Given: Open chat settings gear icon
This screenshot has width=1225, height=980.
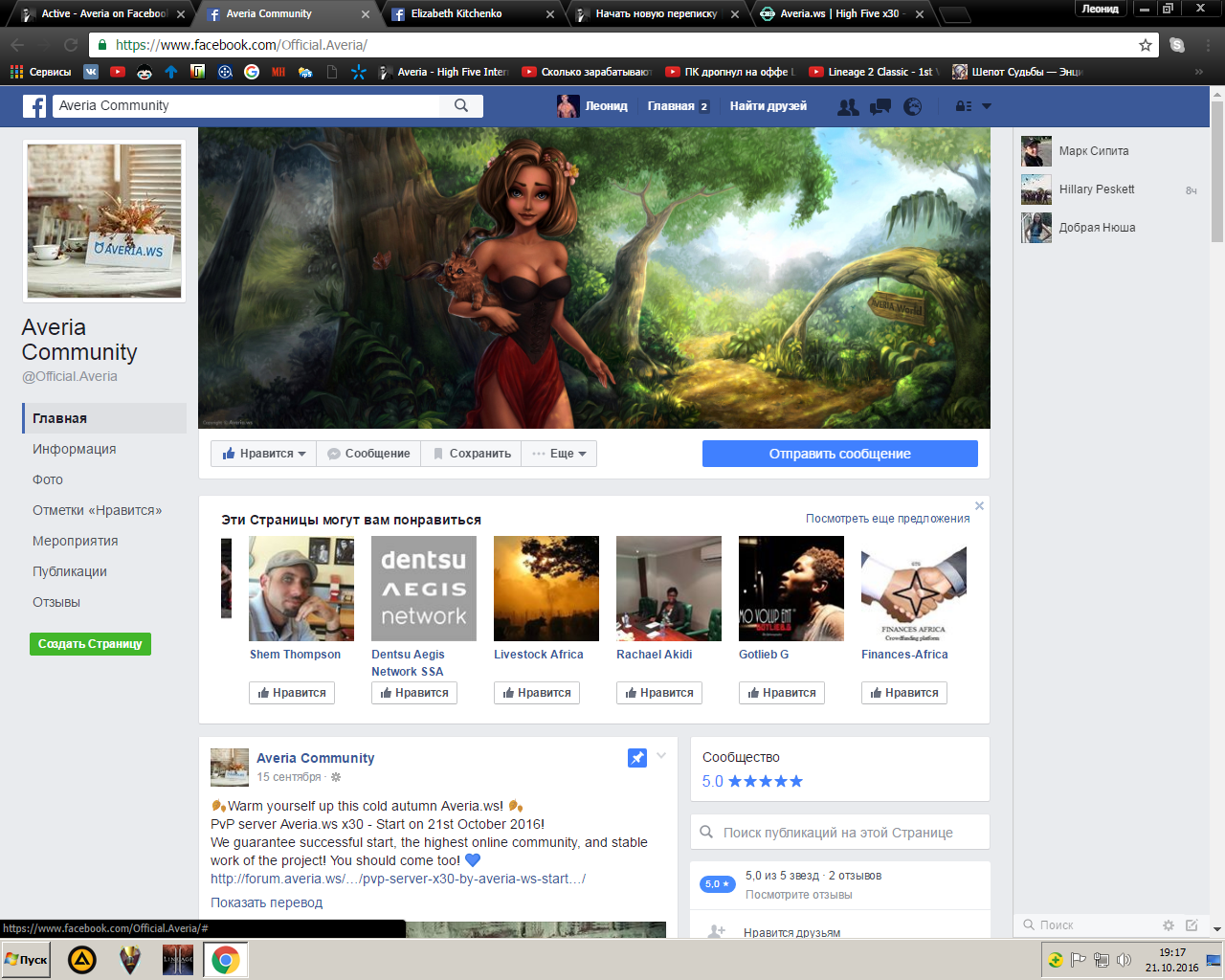Looking at the screenshot, I should pyautogui.click(x=1168, y=925).
